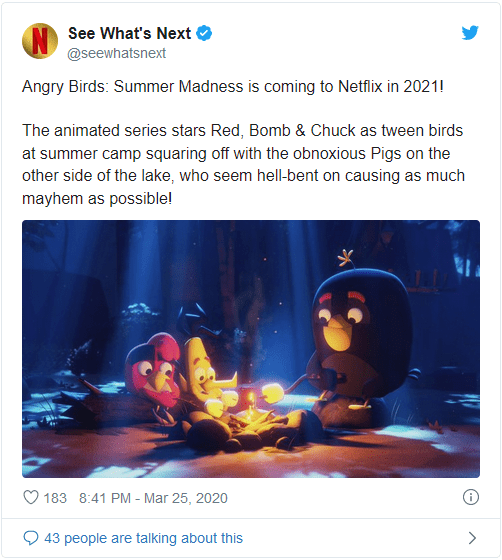Open the campfire scene tweet image
The width and height of the screenshot is (502, 560).
coord(251,349)
